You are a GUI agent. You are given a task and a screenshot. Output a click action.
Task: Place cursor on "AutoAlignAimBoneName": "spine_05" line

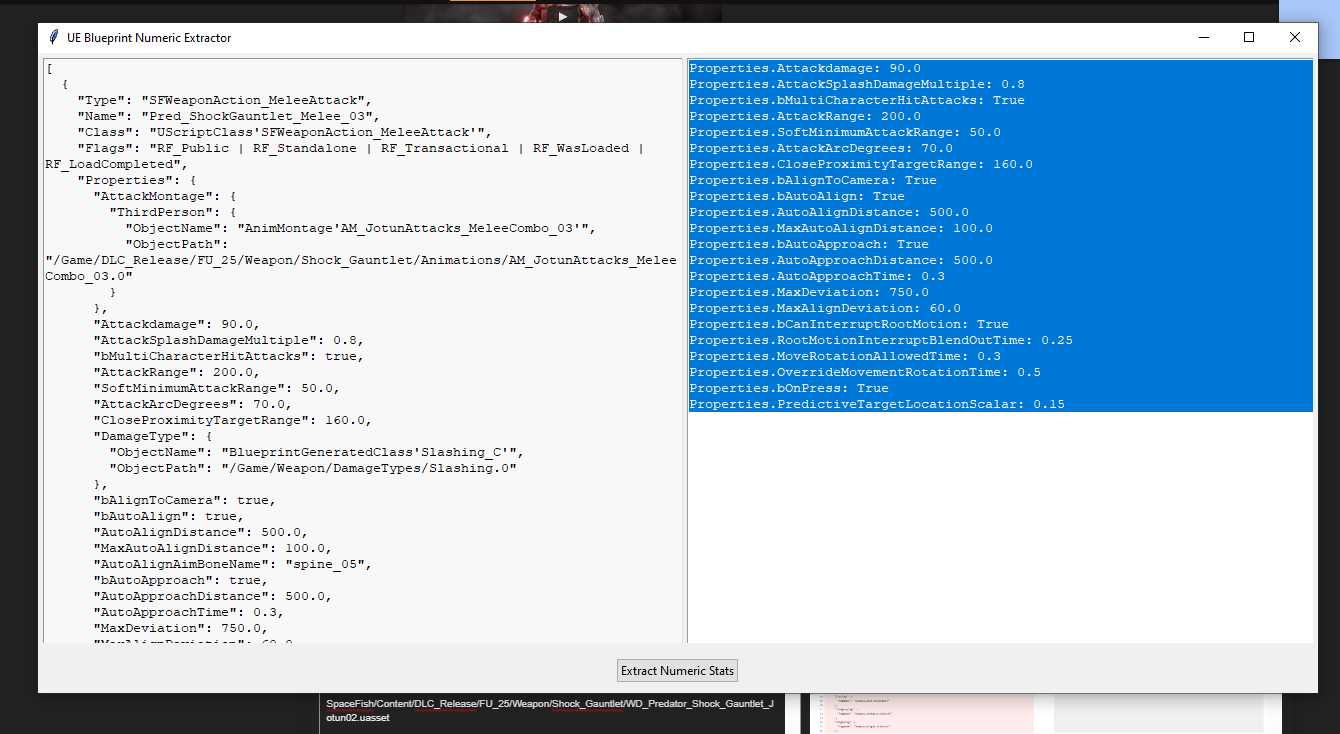(231, 564)
